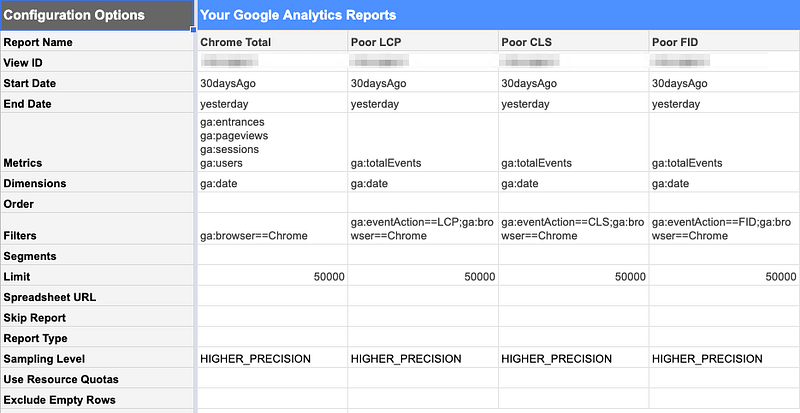Select Poor LCP filters cell with eventAction==LCP
This screenshot has height=413, width=800.
pyautogui.click(x=422, y=229)
